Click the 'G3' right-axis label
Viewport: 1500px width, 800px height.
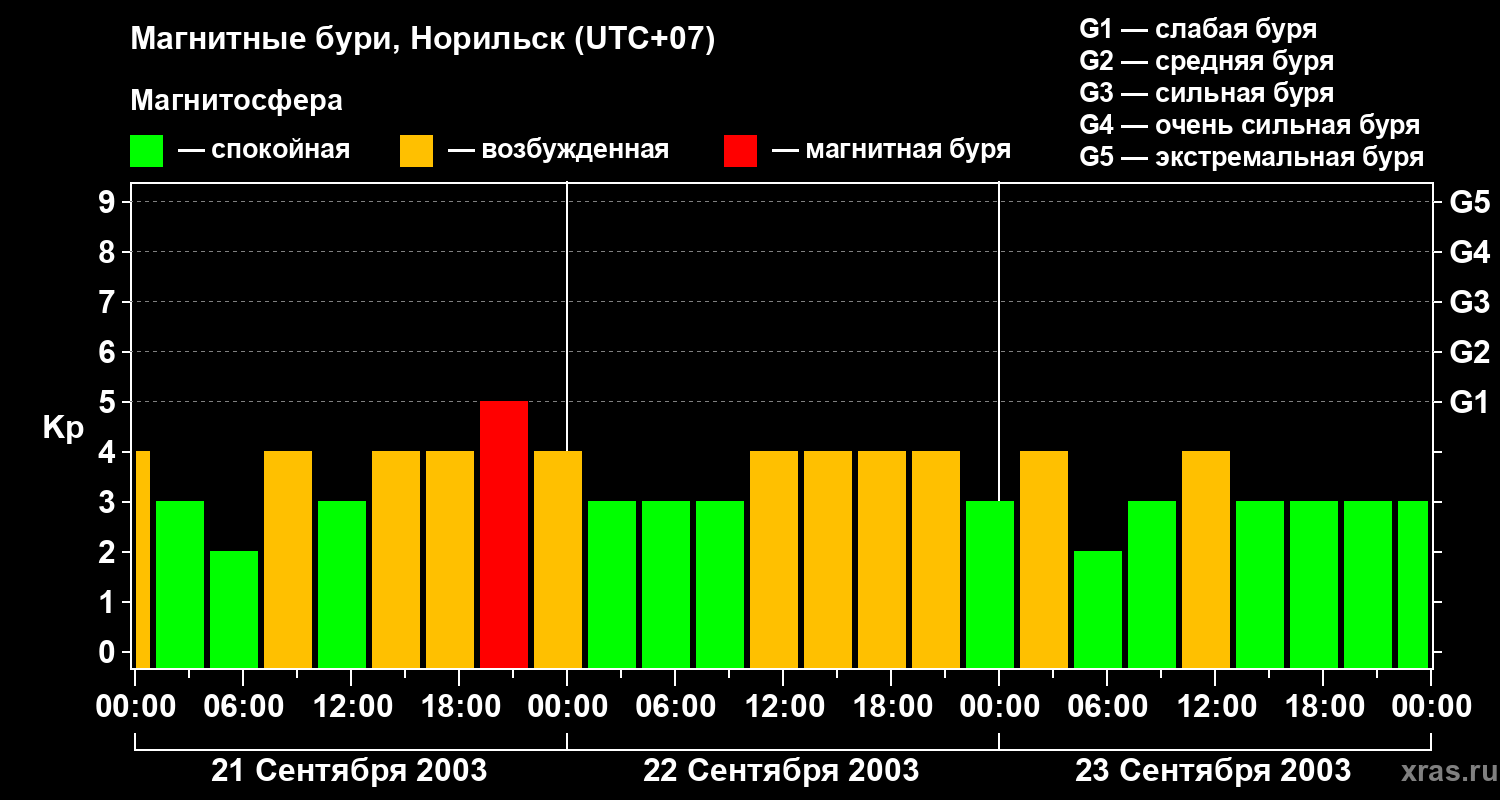point(1469,302)
